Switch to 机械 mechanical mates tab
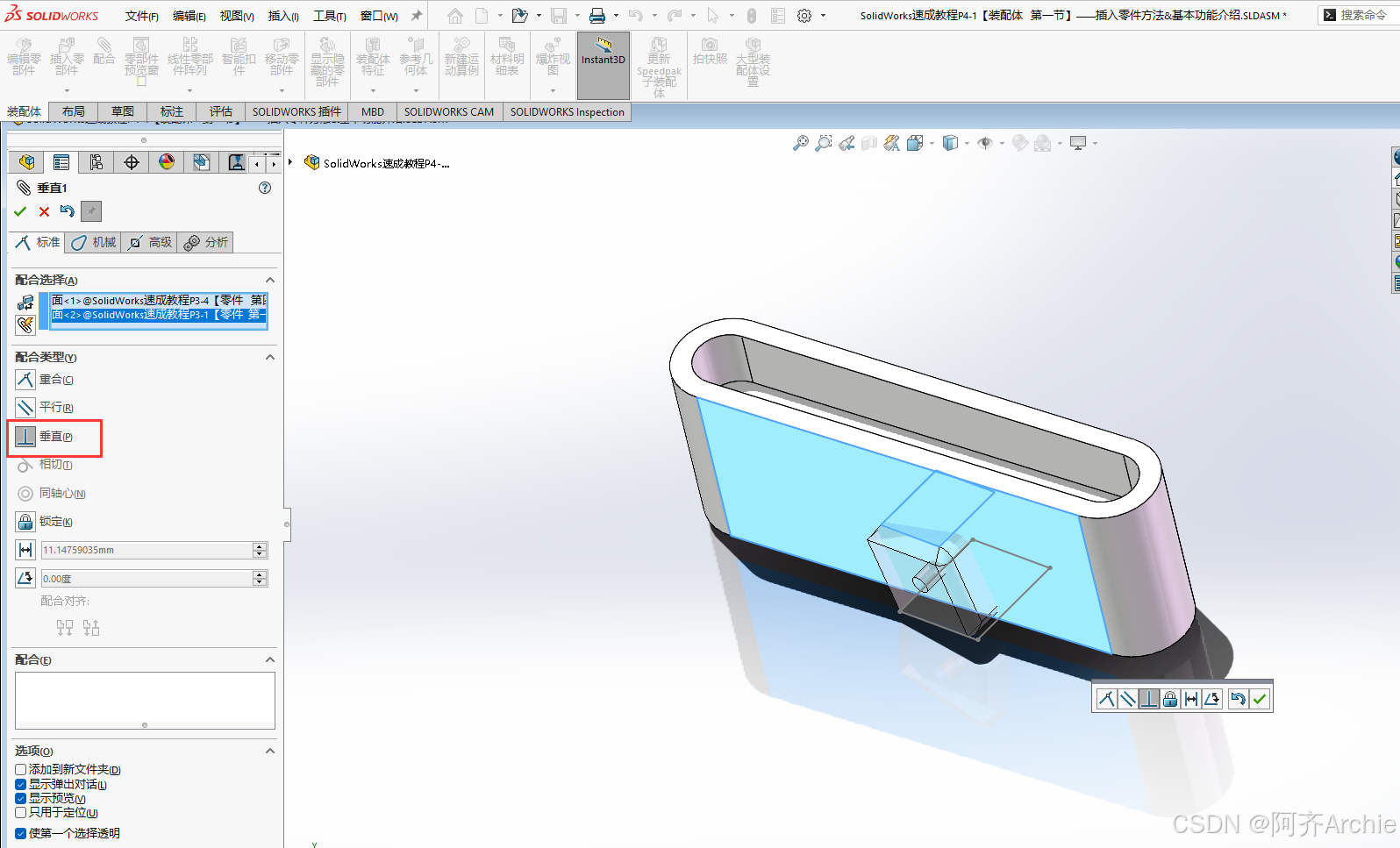1400x848 pixels. 93,242
